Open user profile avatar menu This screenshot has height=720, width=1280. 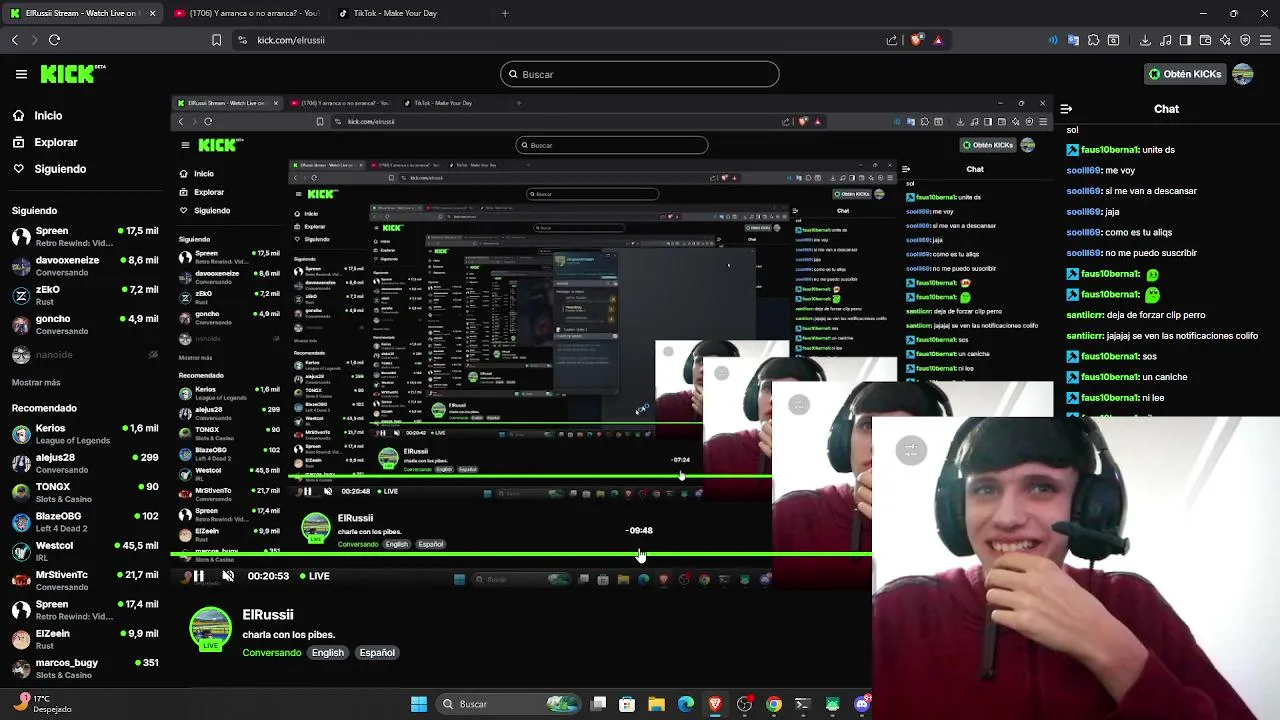tap(1243, 74)
